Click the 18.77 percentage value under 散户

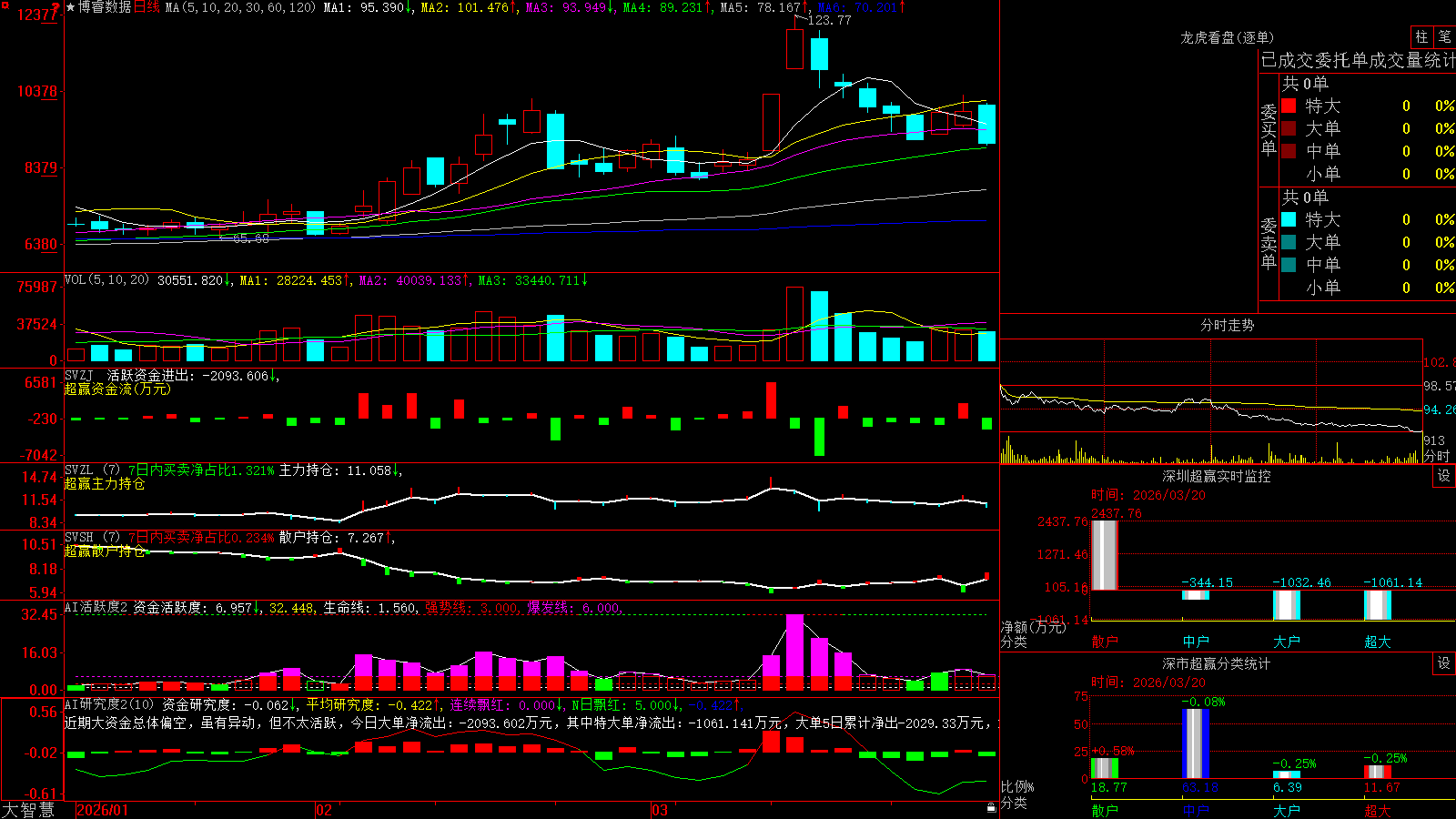click(1108, 787)
